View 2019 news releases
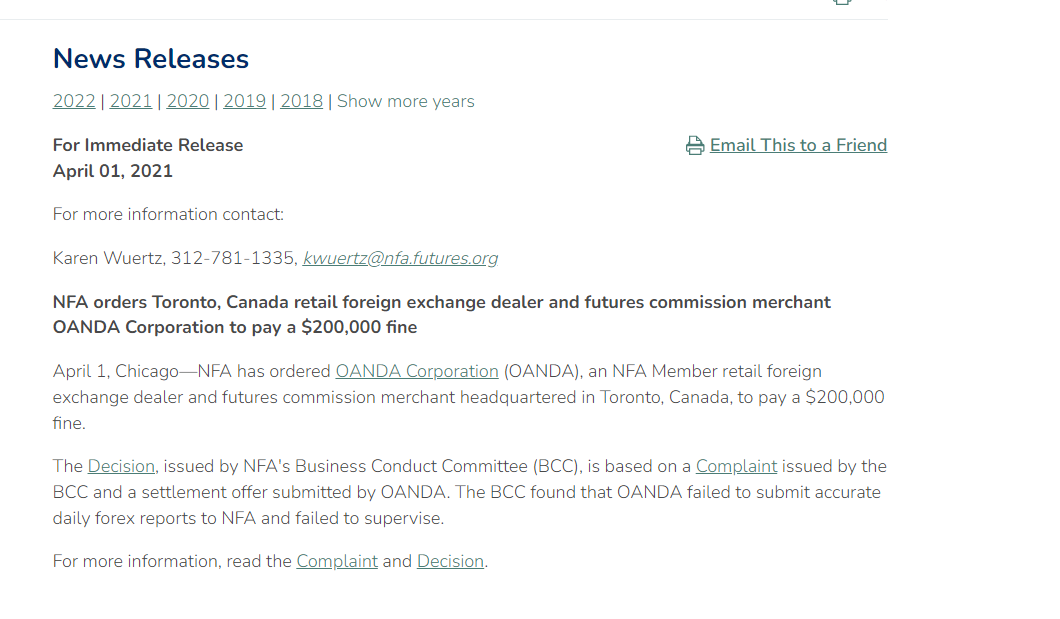Screen dimensions: 1060x619 coord(244,101)
